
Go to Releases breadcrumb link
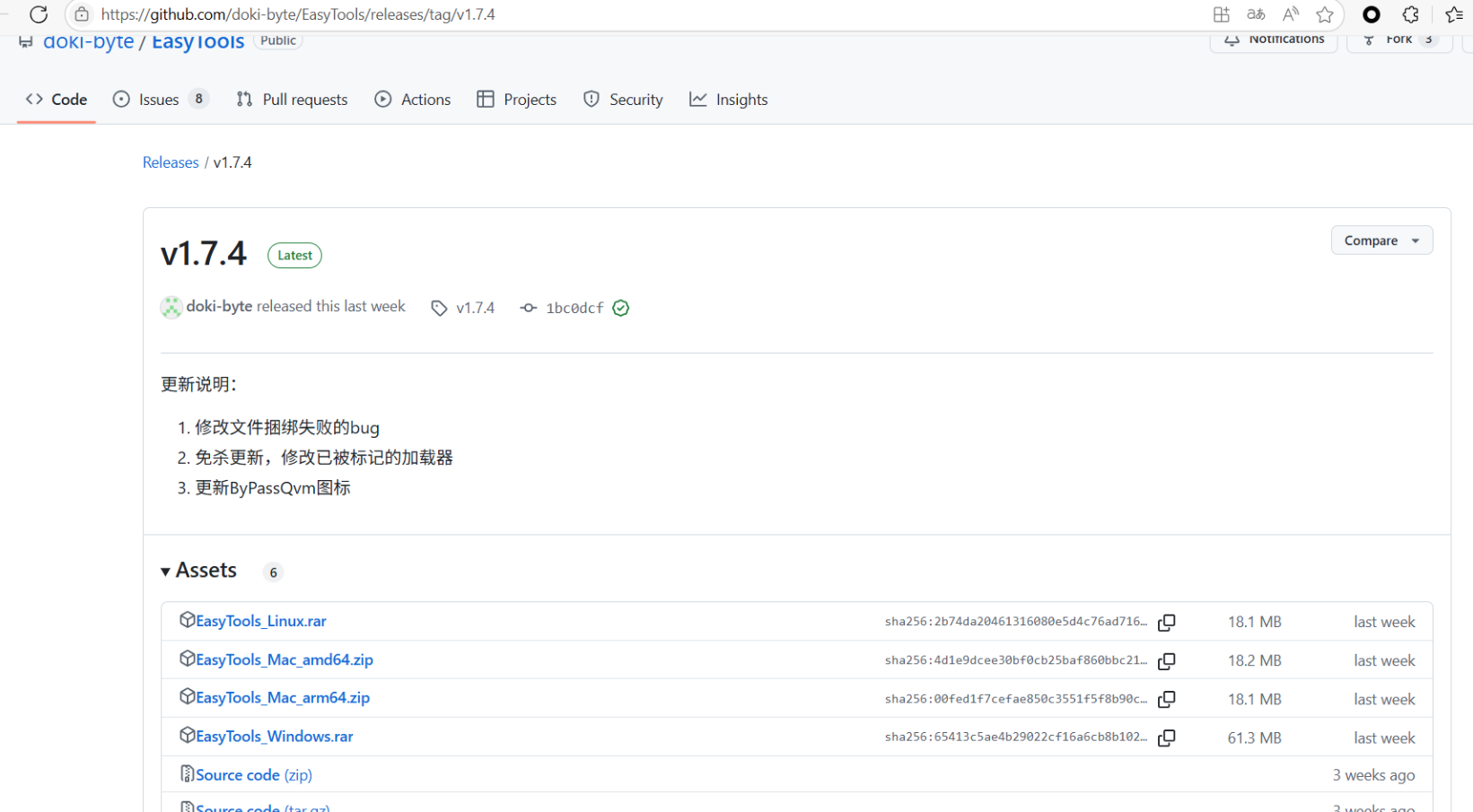(x=171, y=162)
